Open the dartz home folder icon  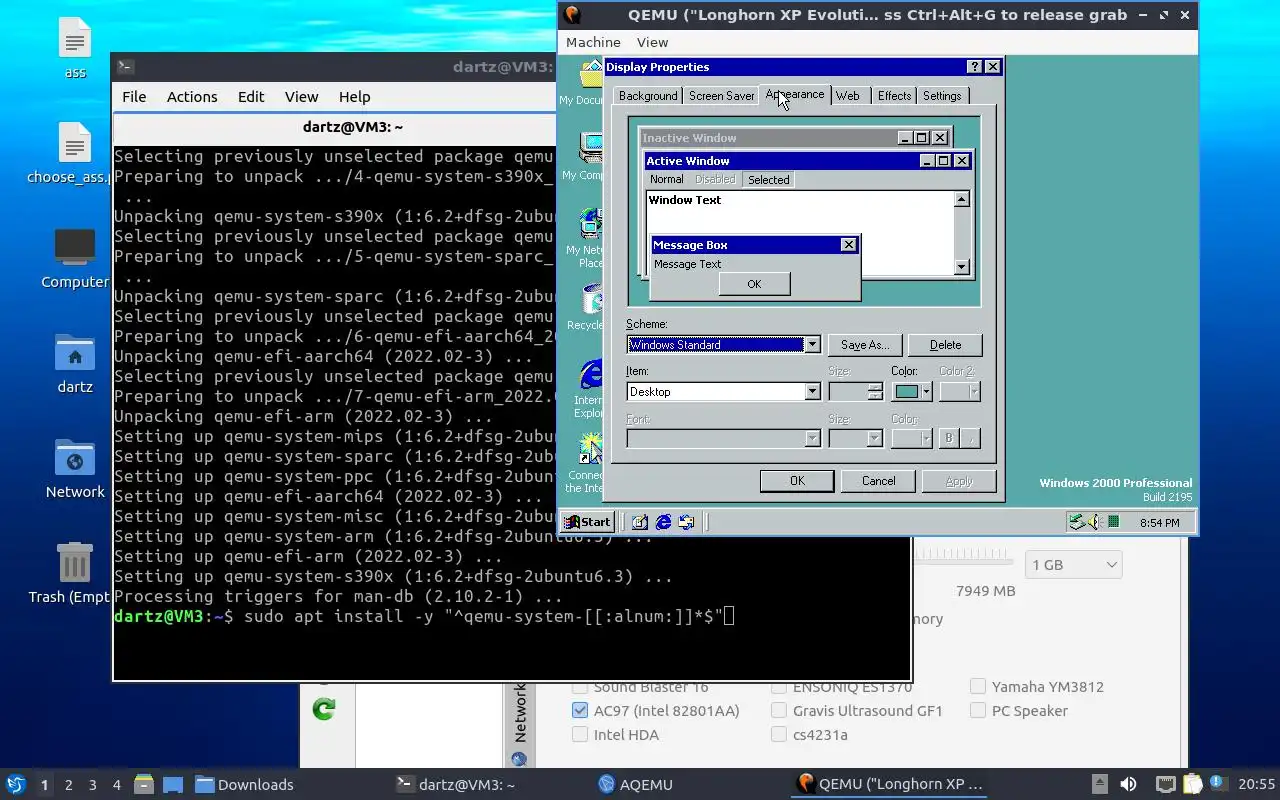(x=75, y=364)
